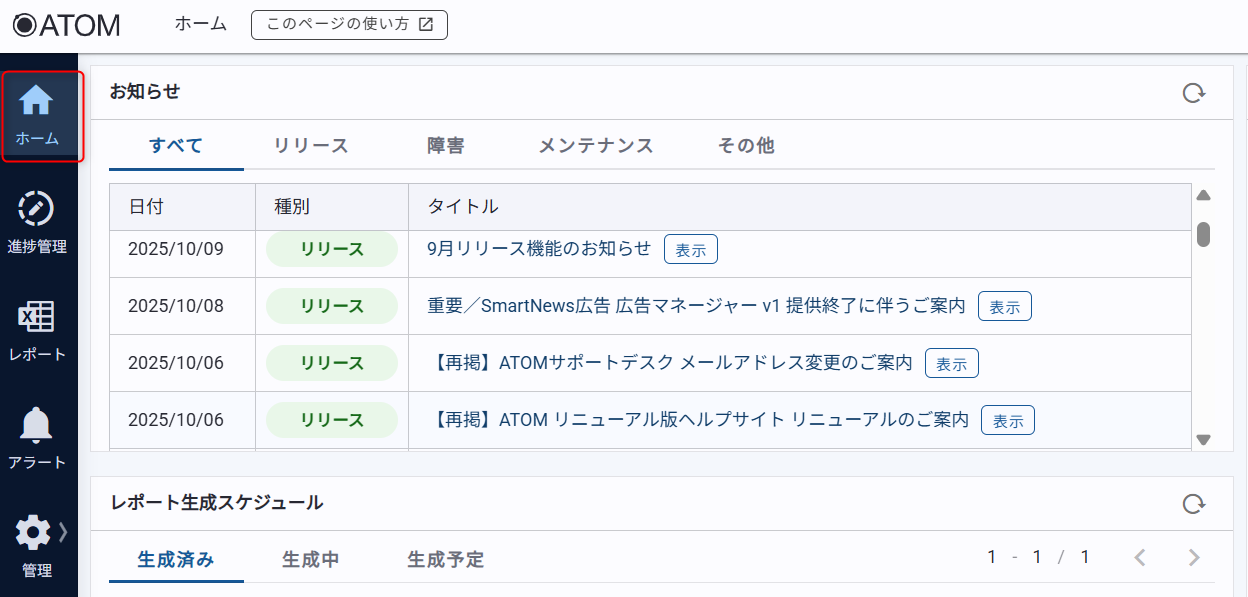Refresh the レポート生成スケジュール panel

[x=1193, y=504]
